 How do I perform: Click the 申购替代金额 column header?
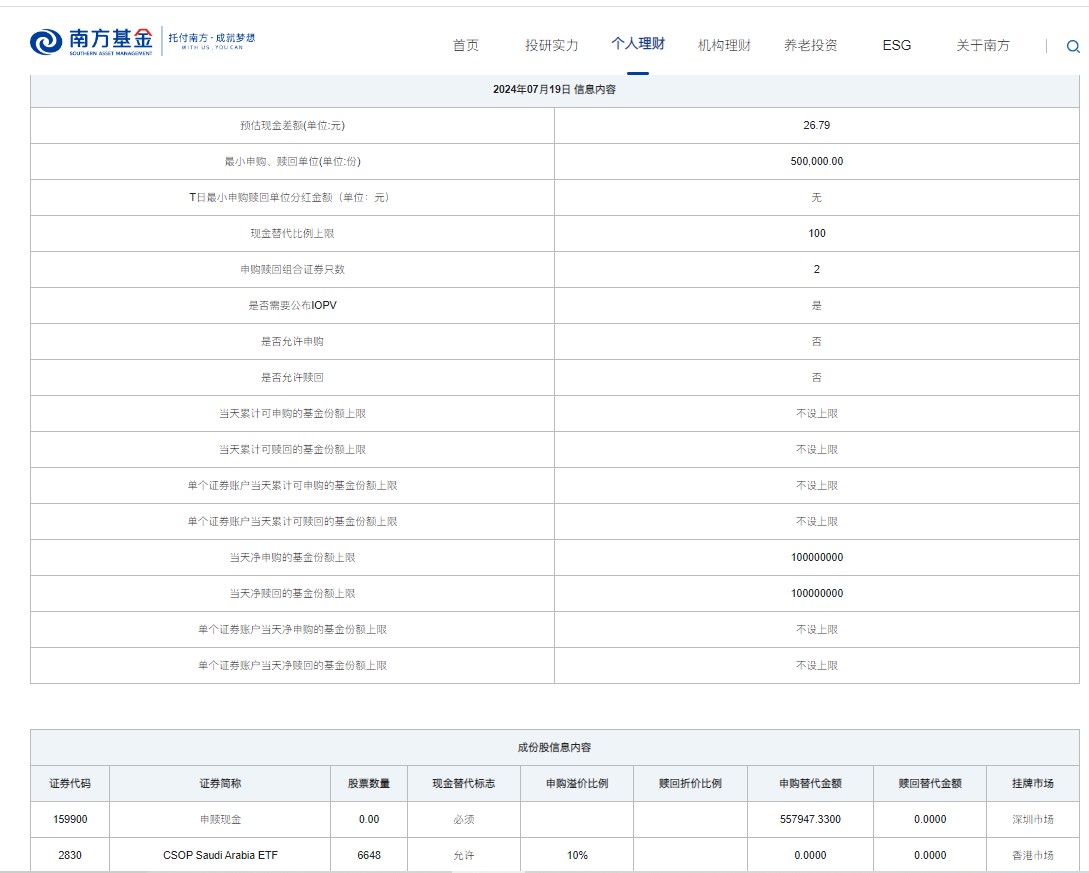810,784
